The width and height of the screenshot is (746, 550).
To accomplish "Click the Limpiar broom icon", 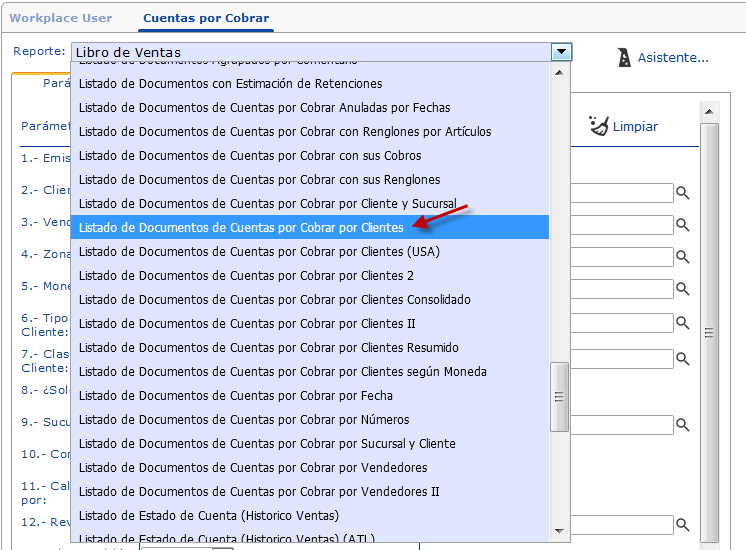I will coord(599,126).
